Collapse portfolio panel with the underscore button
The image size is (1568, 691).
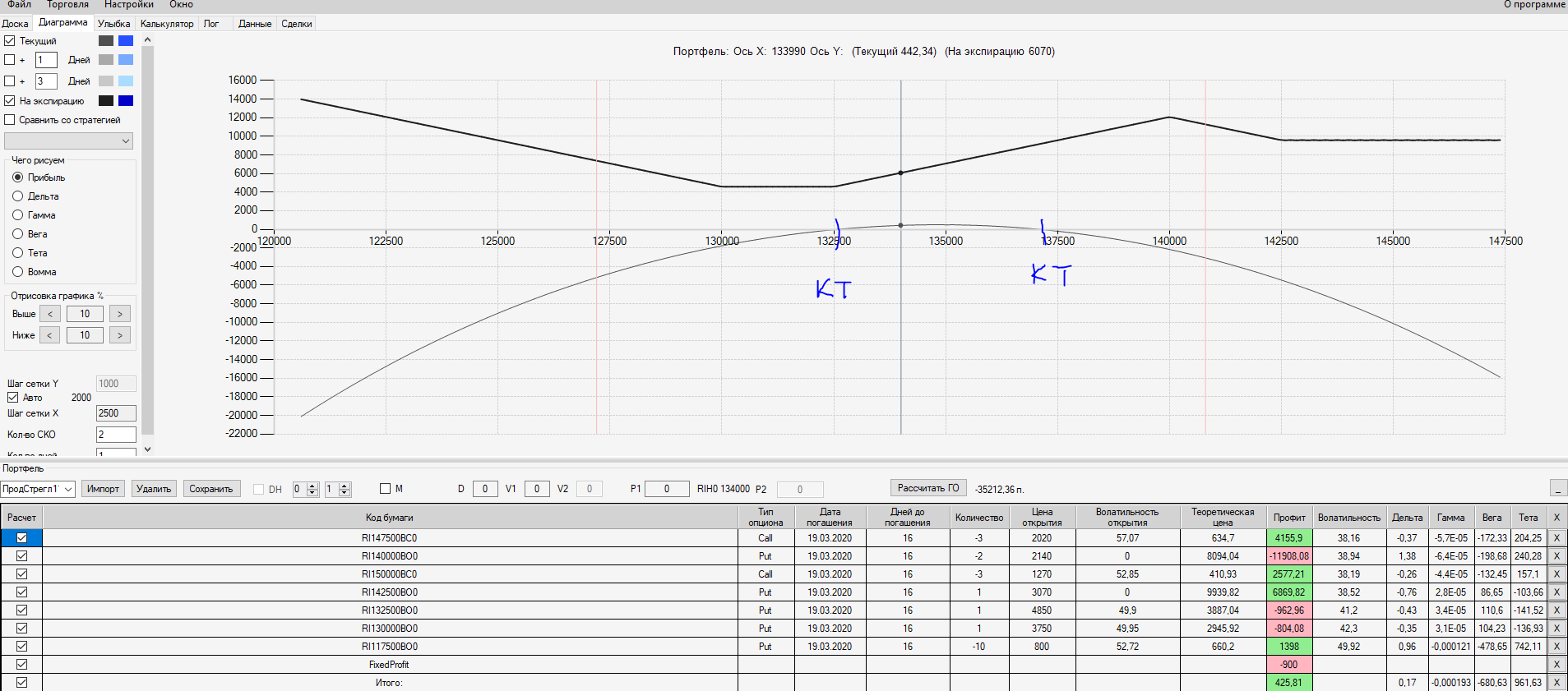(1558, 488)
